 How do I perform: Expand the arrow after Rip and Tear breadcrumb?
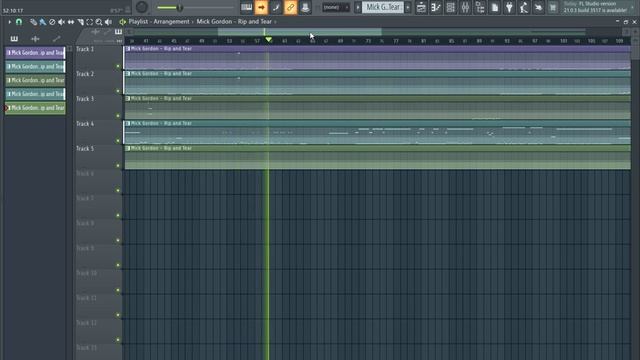pyautogui.click(x=276, y=22)
